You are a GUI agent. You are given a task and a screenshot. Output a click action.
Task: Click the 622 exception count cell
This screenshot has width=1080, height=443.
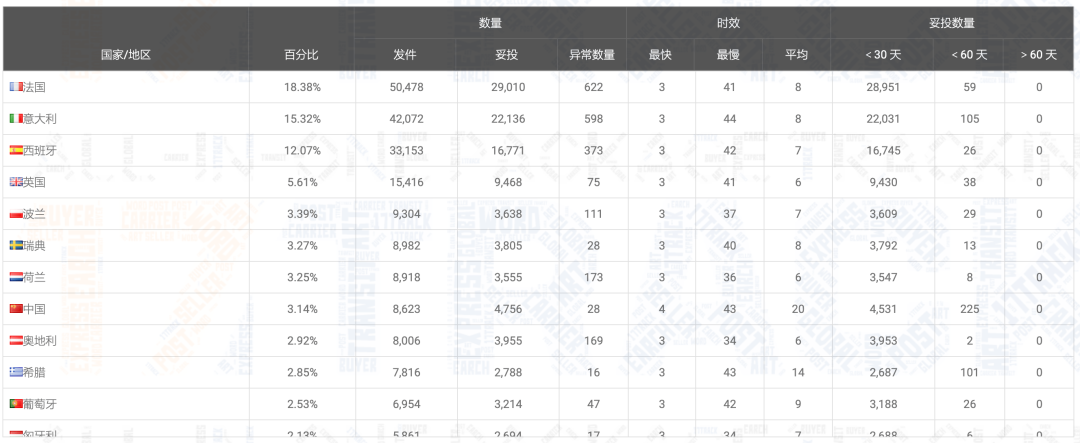point(593,87)
